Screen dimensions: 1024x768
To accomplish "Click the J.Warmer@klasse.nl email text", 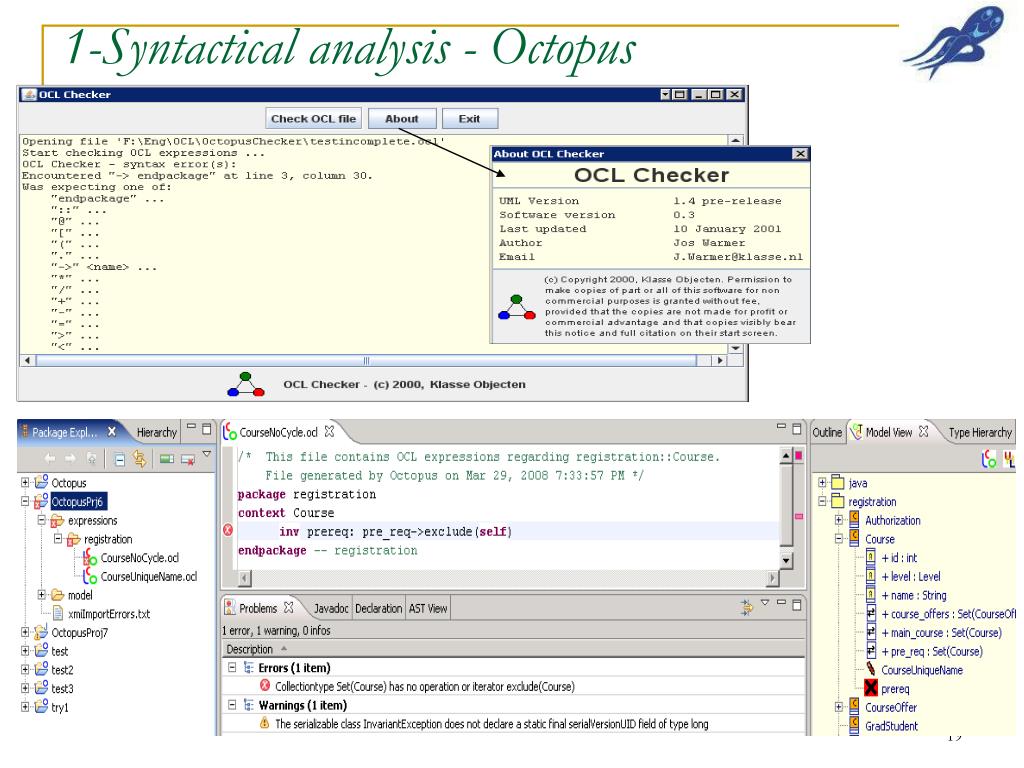I will click(x=738, y=257).
